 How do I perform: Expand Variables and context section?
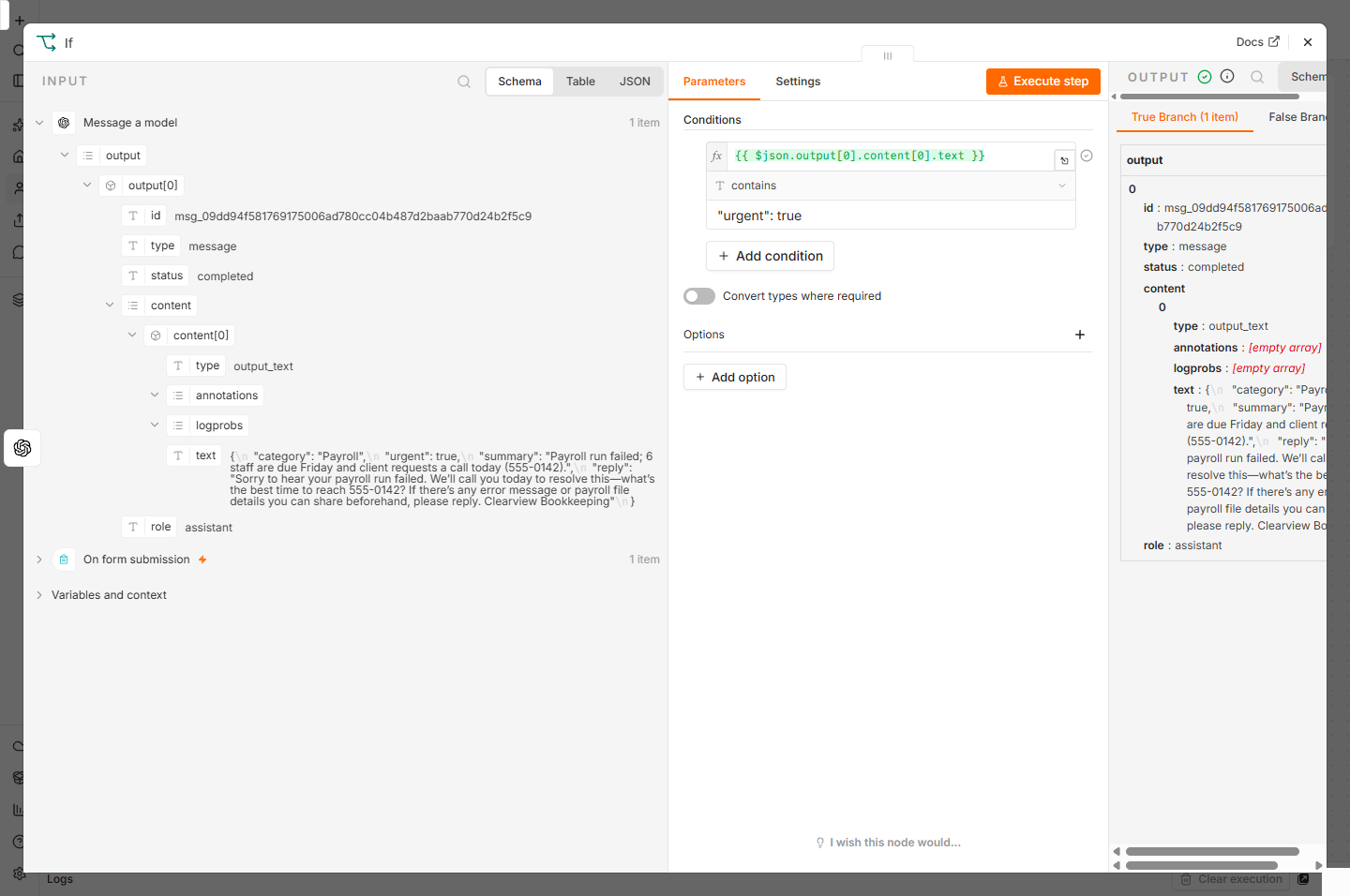(39, 595)
